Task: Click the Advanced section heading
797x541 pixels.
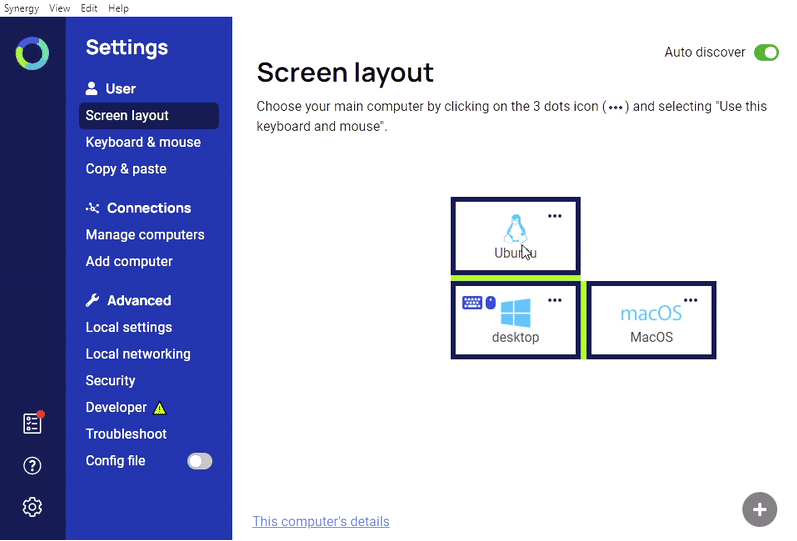Action: 139,300
